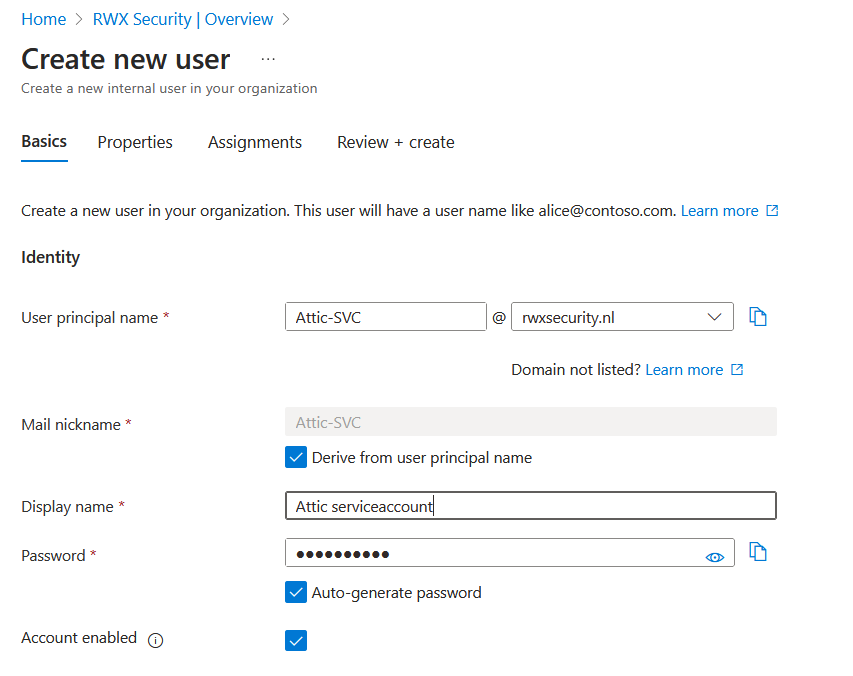Switch to the Properties tab
This screenshot has height=676, width=853.
click(x=135, y=142)
